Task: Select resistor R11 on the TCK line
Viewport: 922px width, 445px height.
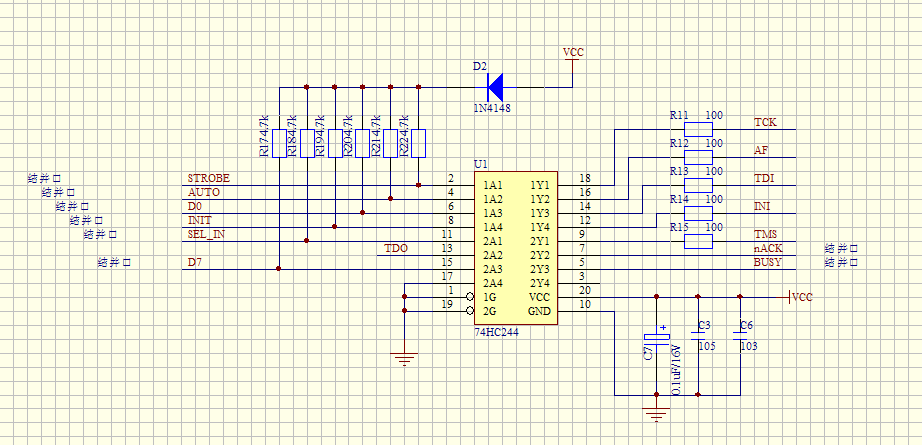Action: [x=698, y=129]
